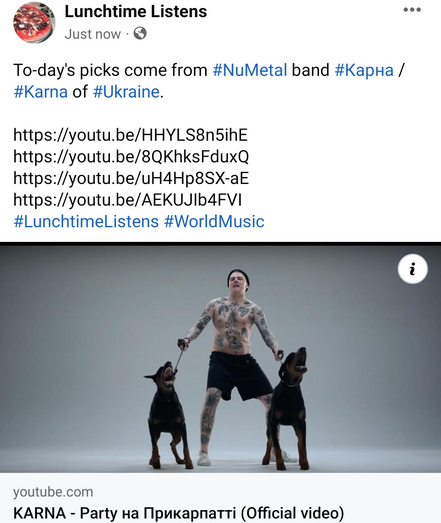Open the three-dot post options menu

pos(412,10)
